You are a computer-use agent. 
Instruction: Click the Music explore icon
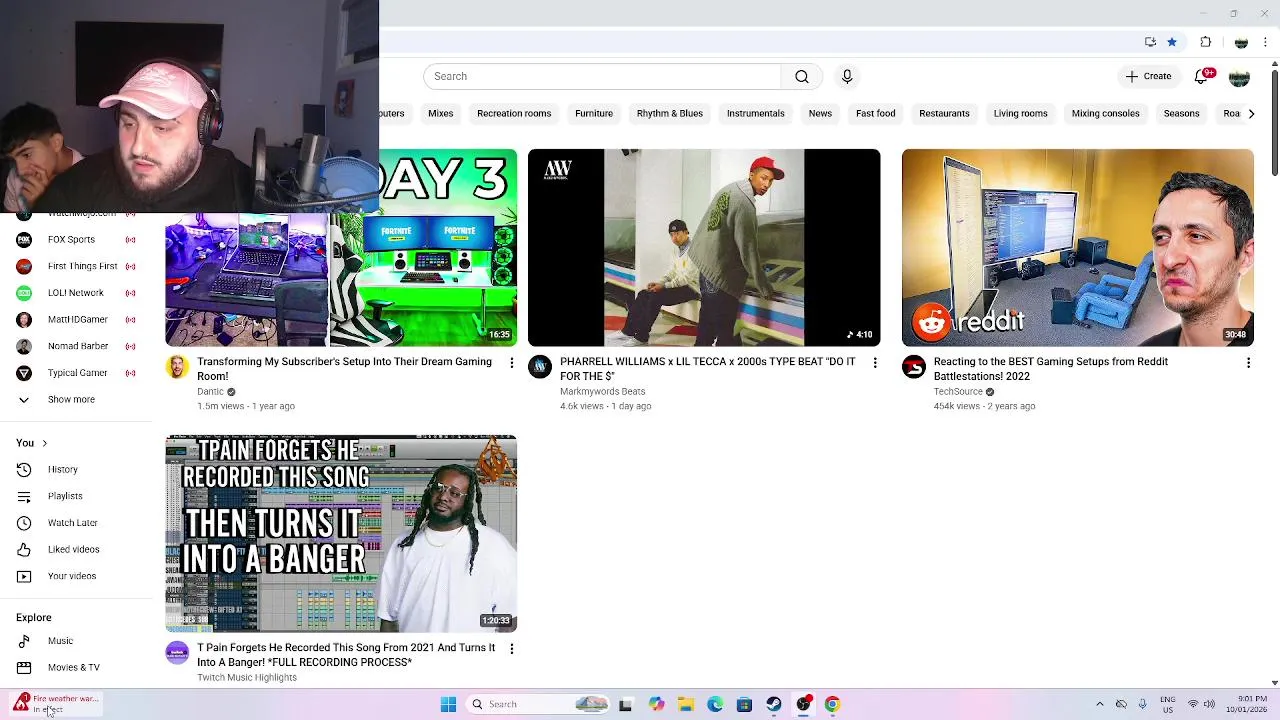tap(24, 641)
